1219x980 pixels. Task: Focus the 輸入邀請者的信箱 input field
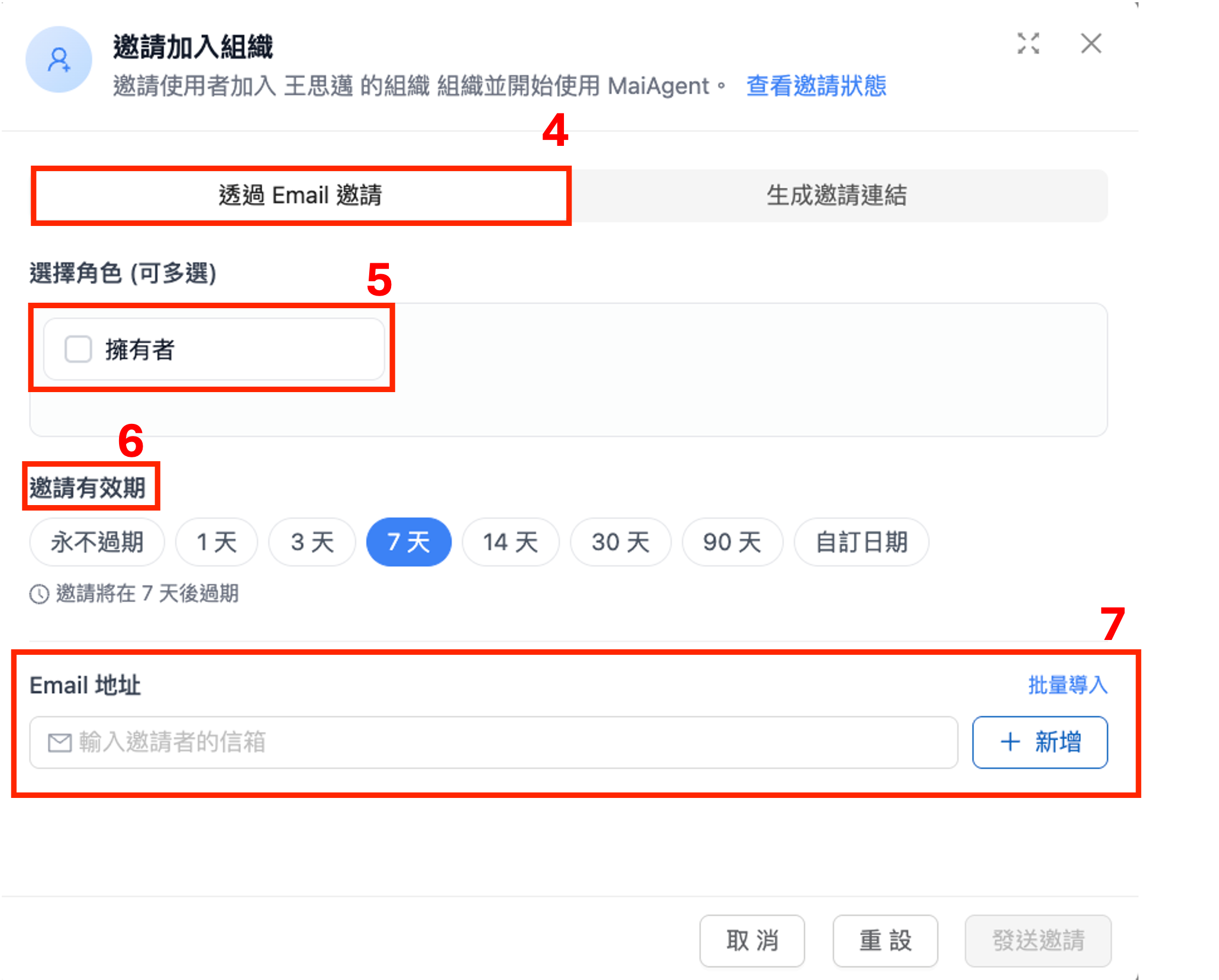[x=509, y=743]
